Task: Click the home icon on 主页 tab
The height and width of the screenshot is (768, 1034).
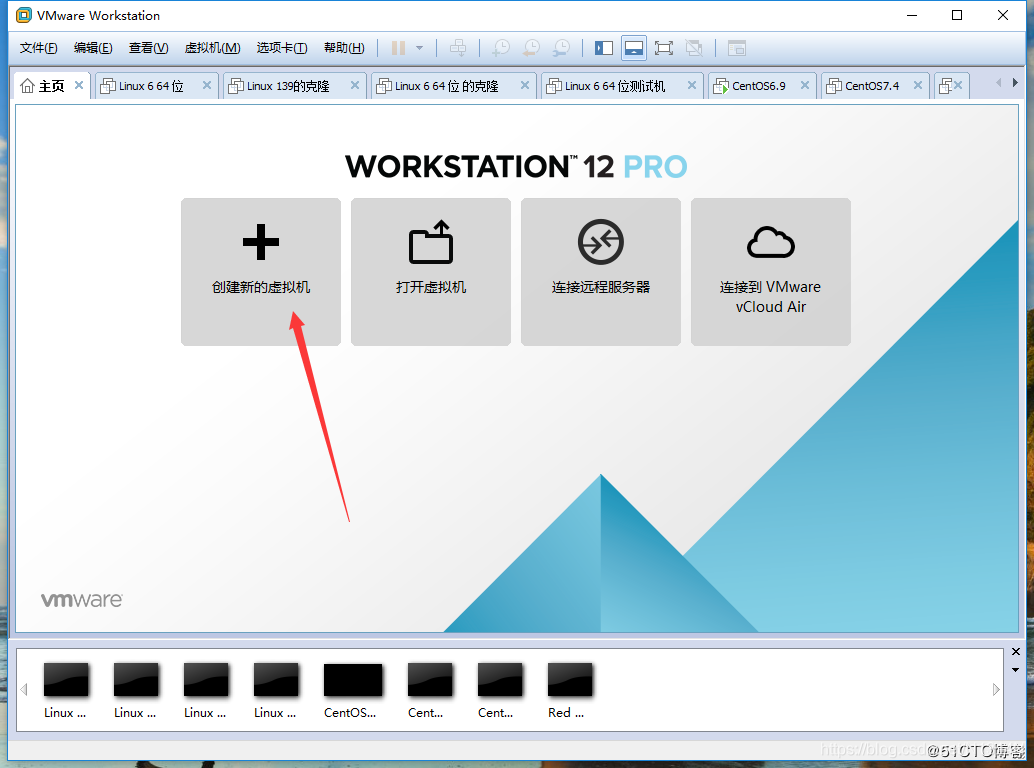Action: coord(27,86)
